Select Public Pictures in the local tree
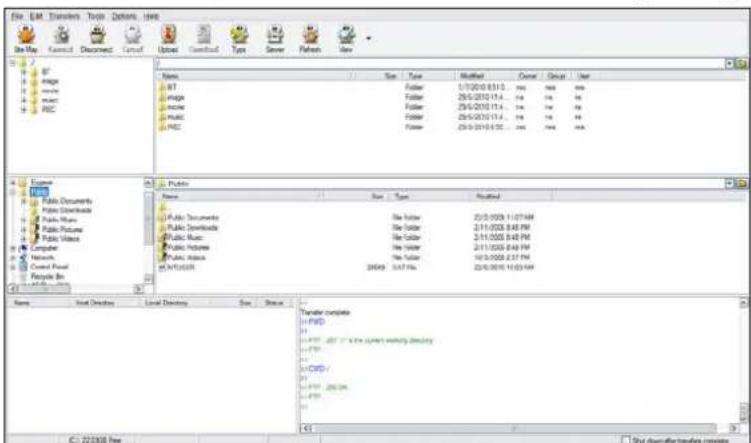The image size is (751, 443). 62,229
